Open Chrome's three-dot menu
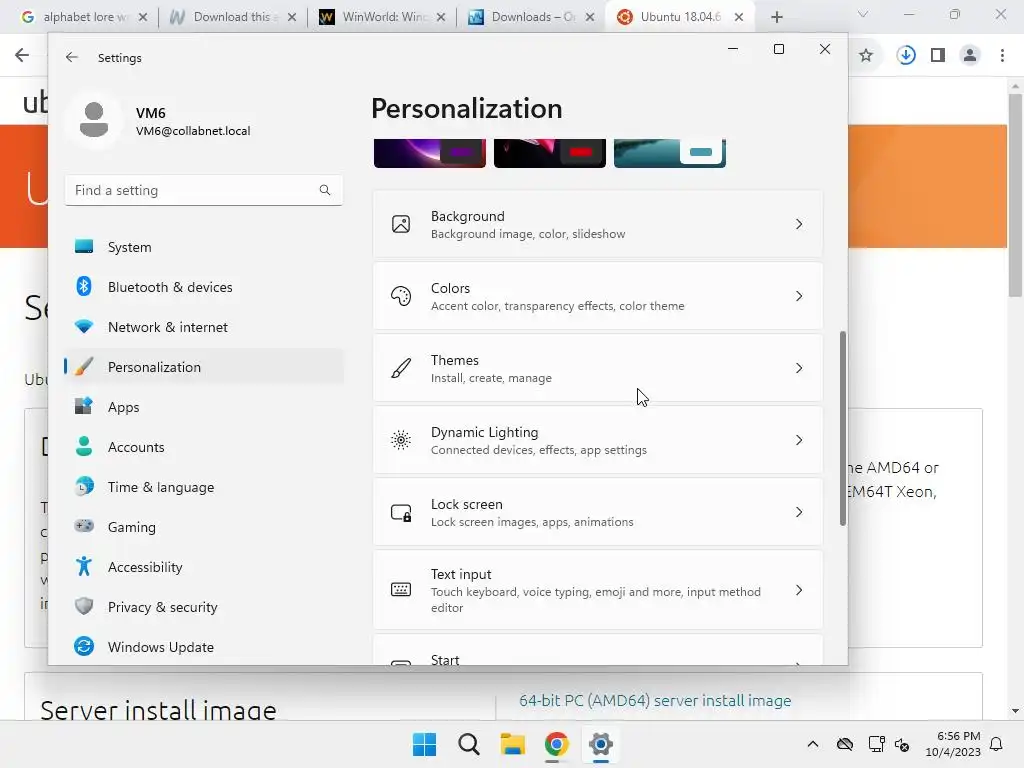This screenshot has width=1024, height=768. pyautogui.click(x=1002, y=56)
